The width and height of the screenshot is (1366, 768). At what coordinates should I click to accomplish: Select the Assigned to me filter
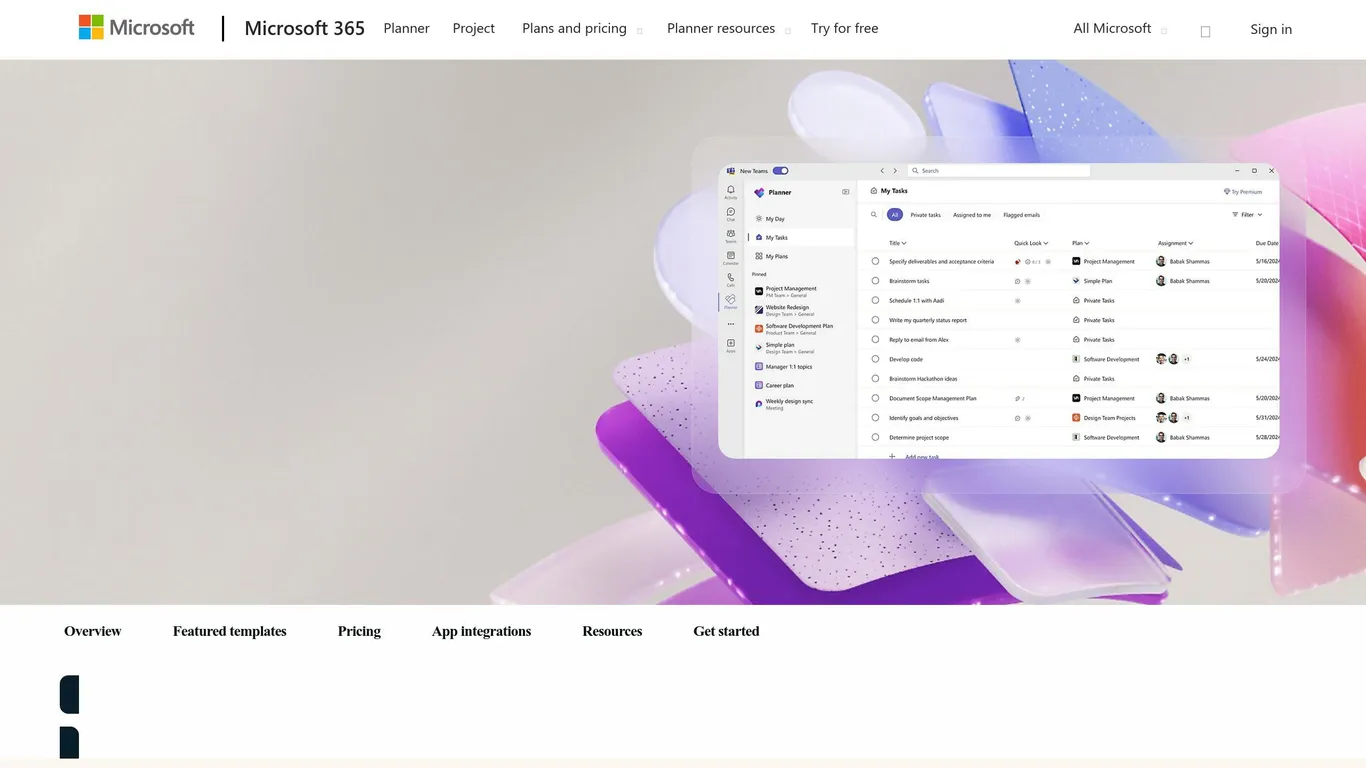click(x=972, y=215)
